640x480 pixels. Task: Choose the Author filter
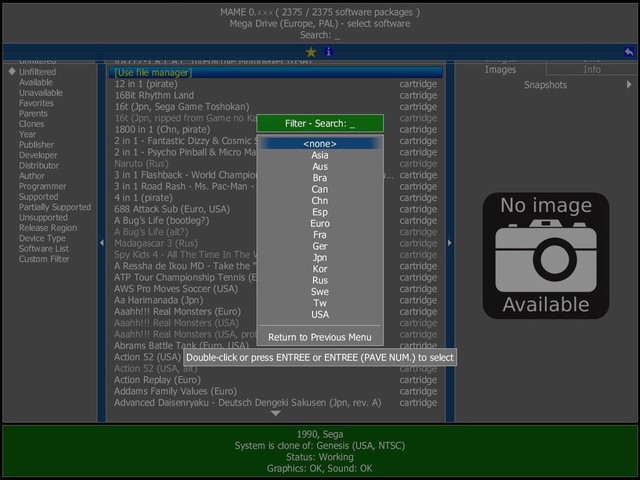click(x=31, y=176)
